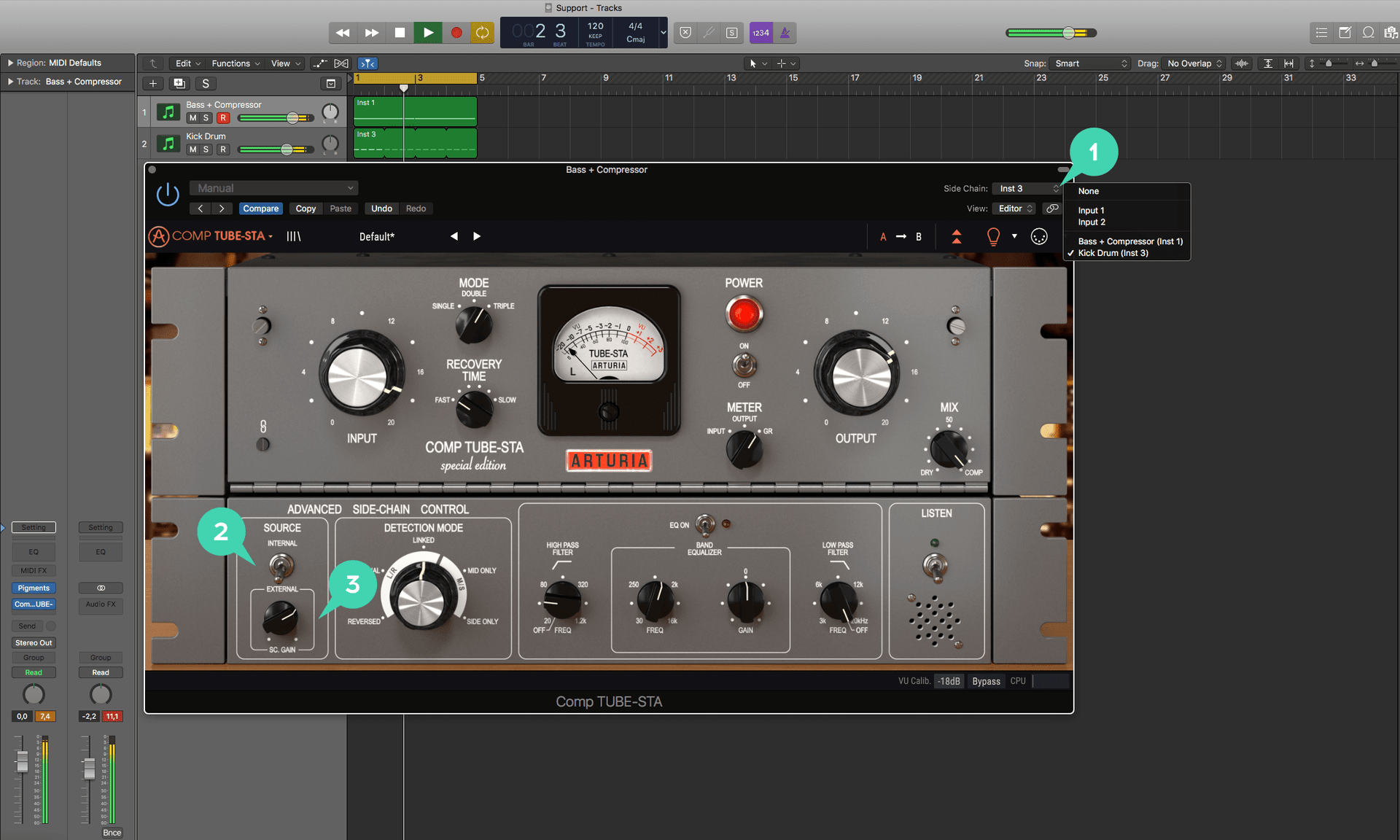Toggle plug-in power button of Comp TUBE-STA

point(168,194)
